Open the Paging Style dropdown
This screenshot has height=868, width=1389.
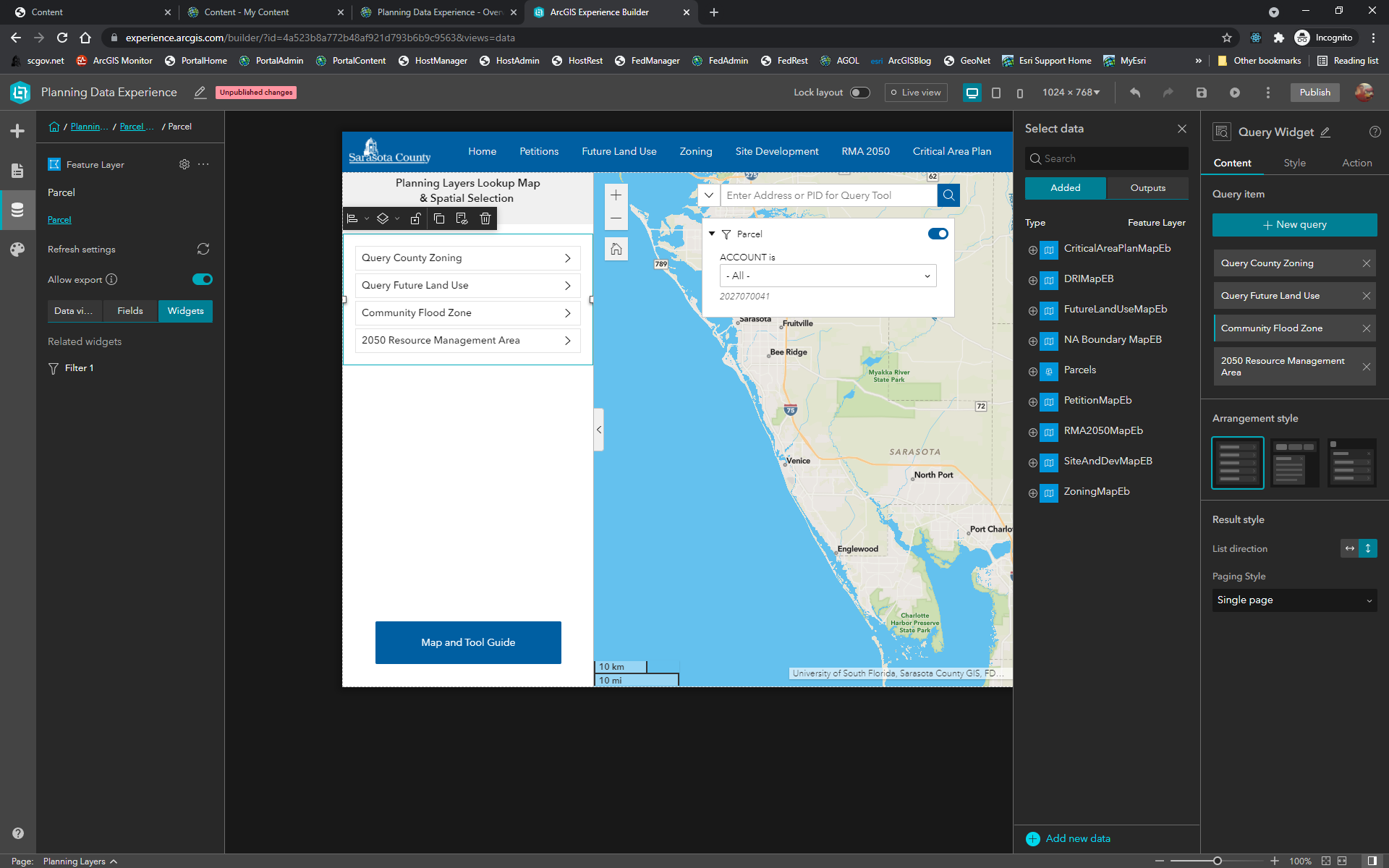point(1294,600)
